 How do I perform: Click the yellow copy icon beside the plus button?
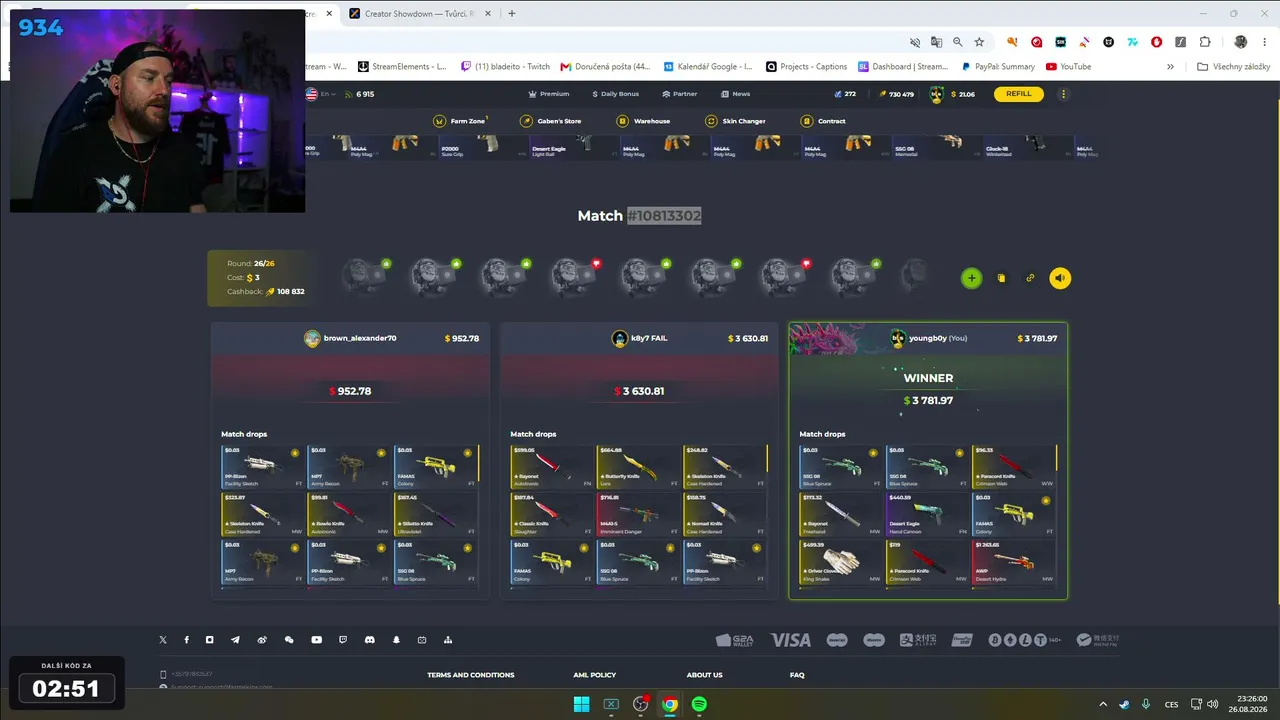click(1001, 278)
